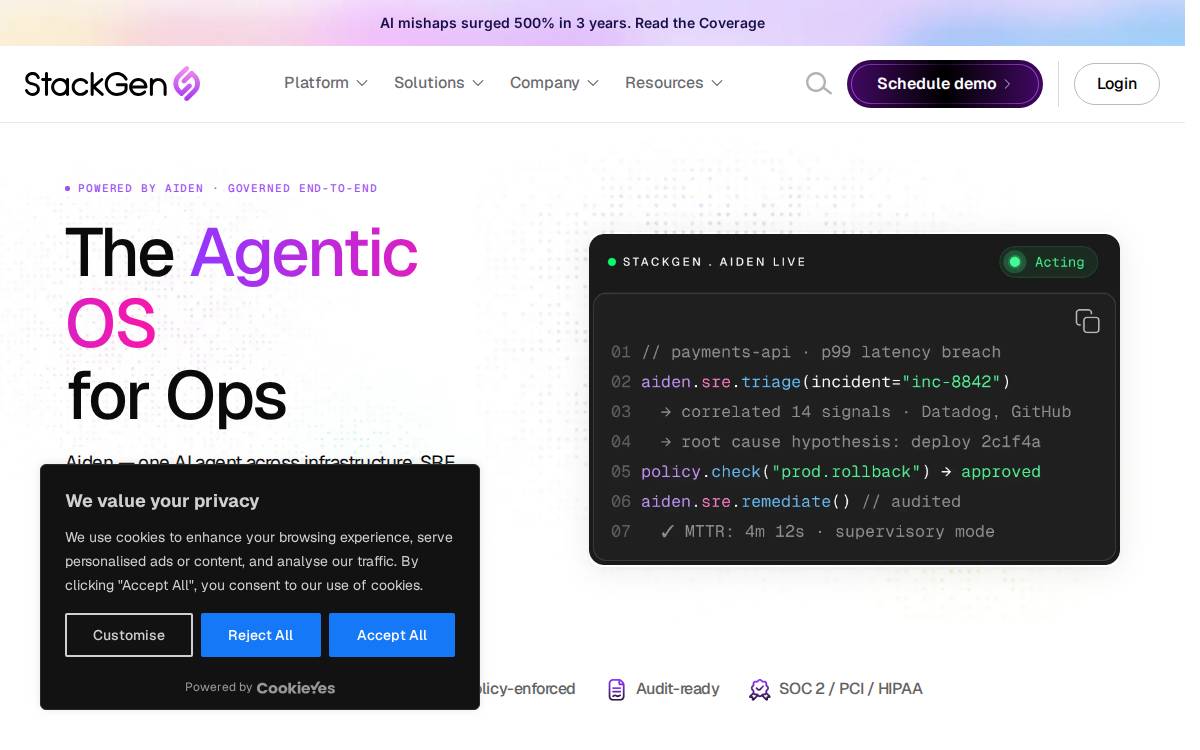Accept all cookies

392,635
